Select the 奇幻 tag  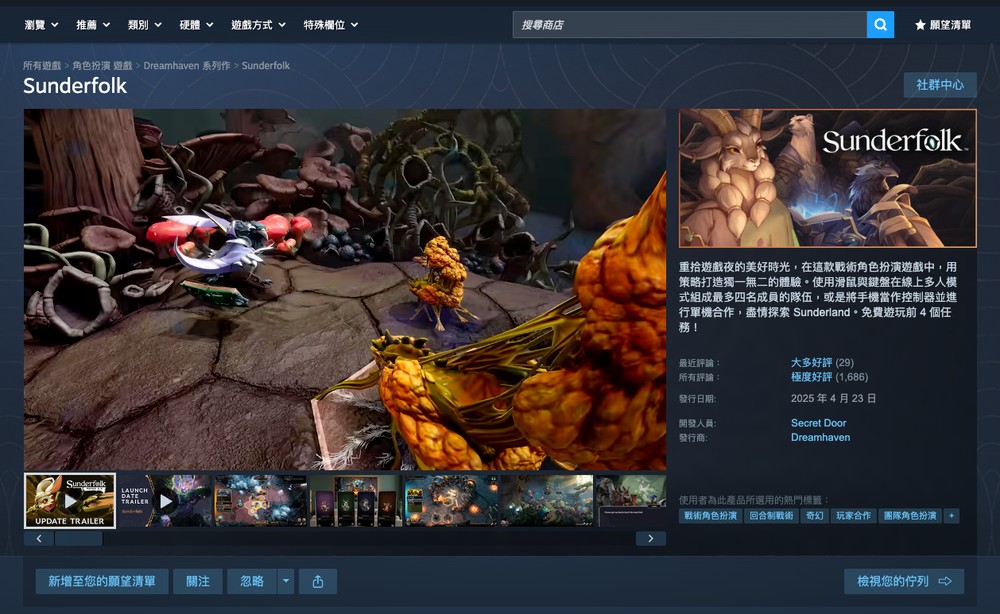click(814, 516)
